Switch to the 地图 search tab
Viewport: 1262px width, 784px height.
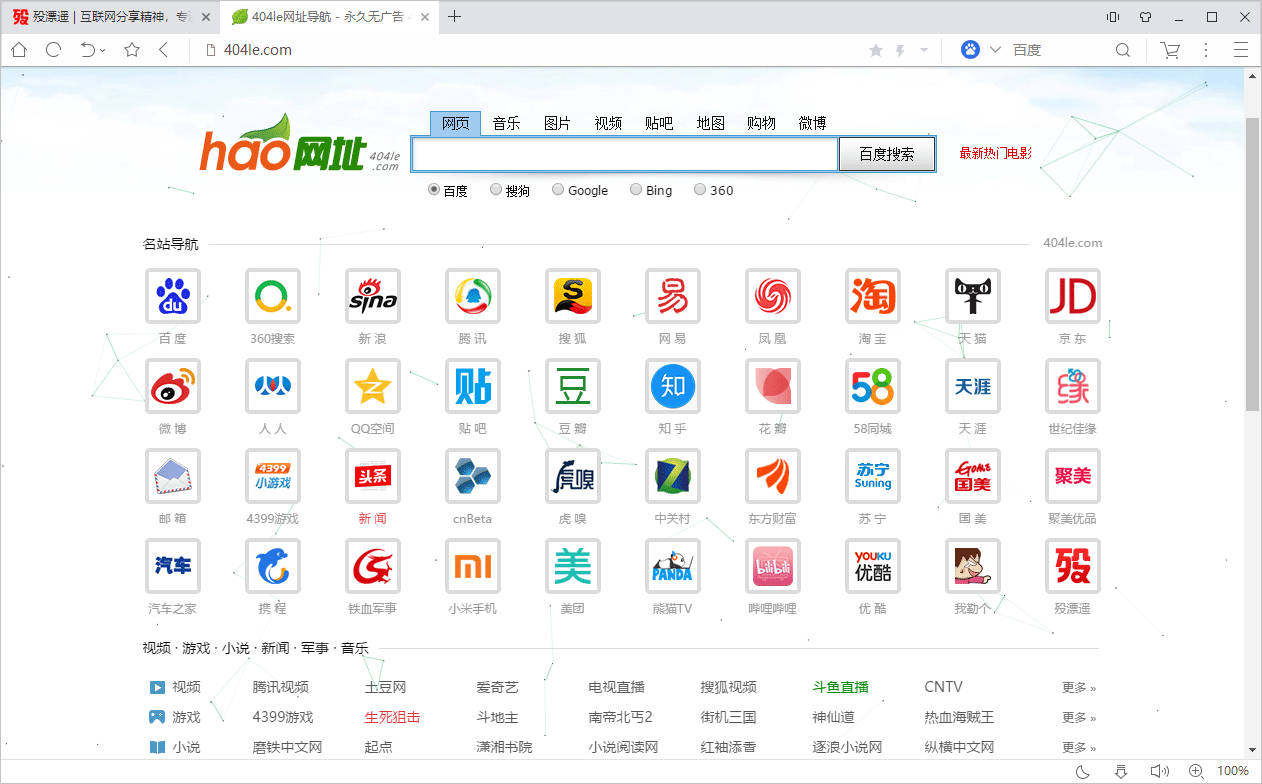click(711, 123)
